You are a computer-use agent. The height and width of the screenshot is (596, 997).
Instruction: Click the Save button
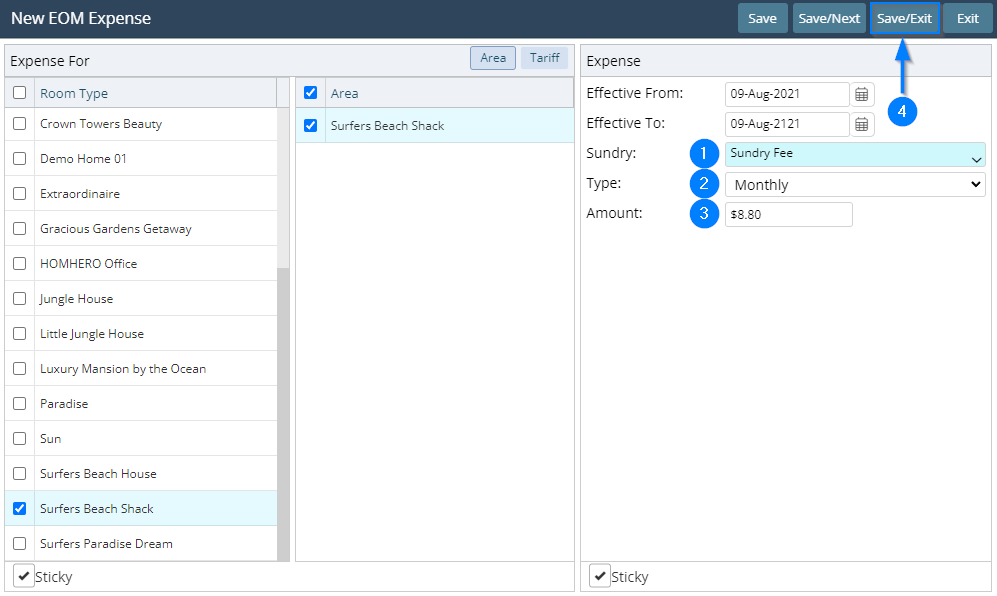tap(762, 18)
